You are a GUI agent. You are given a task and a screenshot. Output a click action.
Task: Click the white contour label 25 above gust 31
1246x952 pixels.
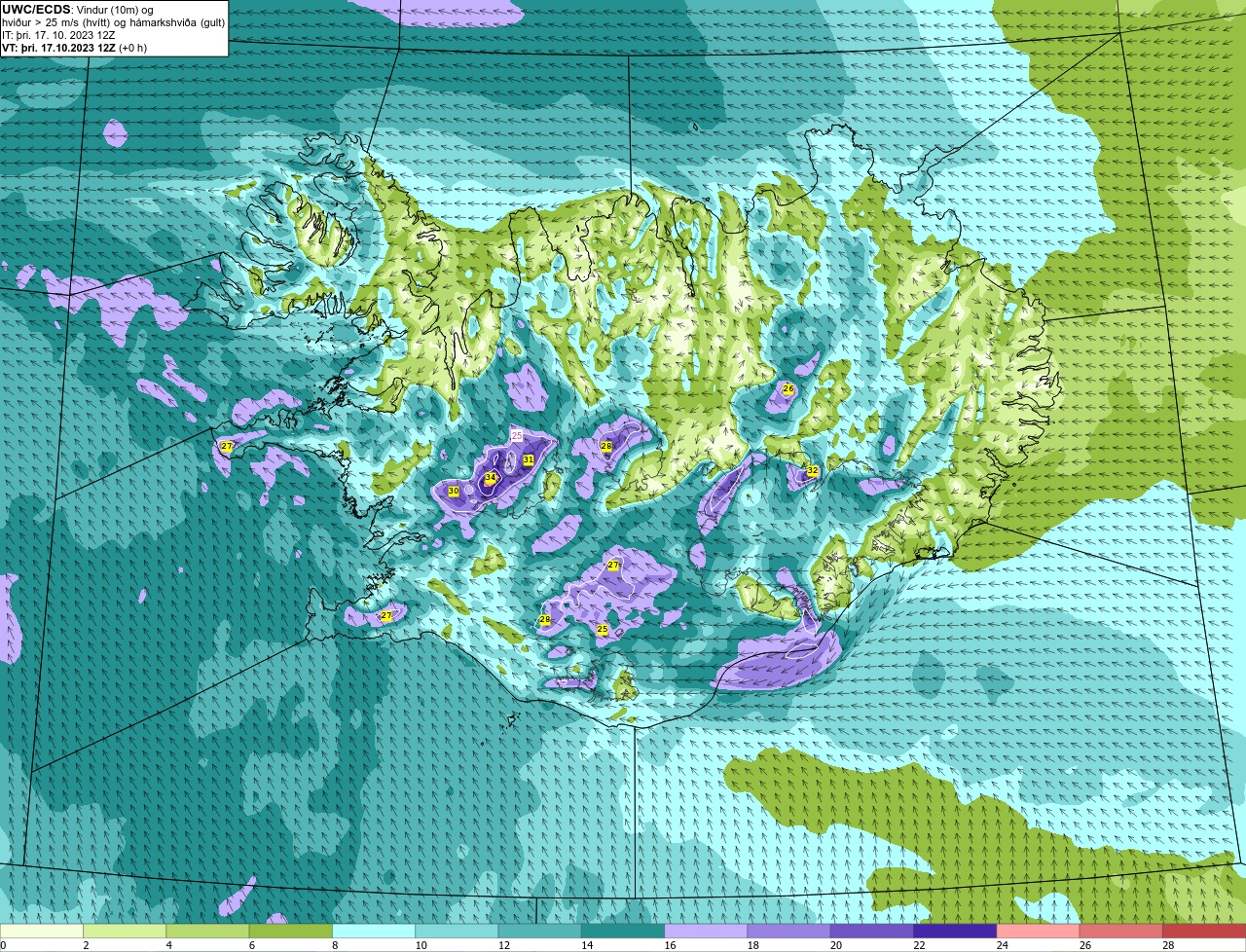(517, 435)
